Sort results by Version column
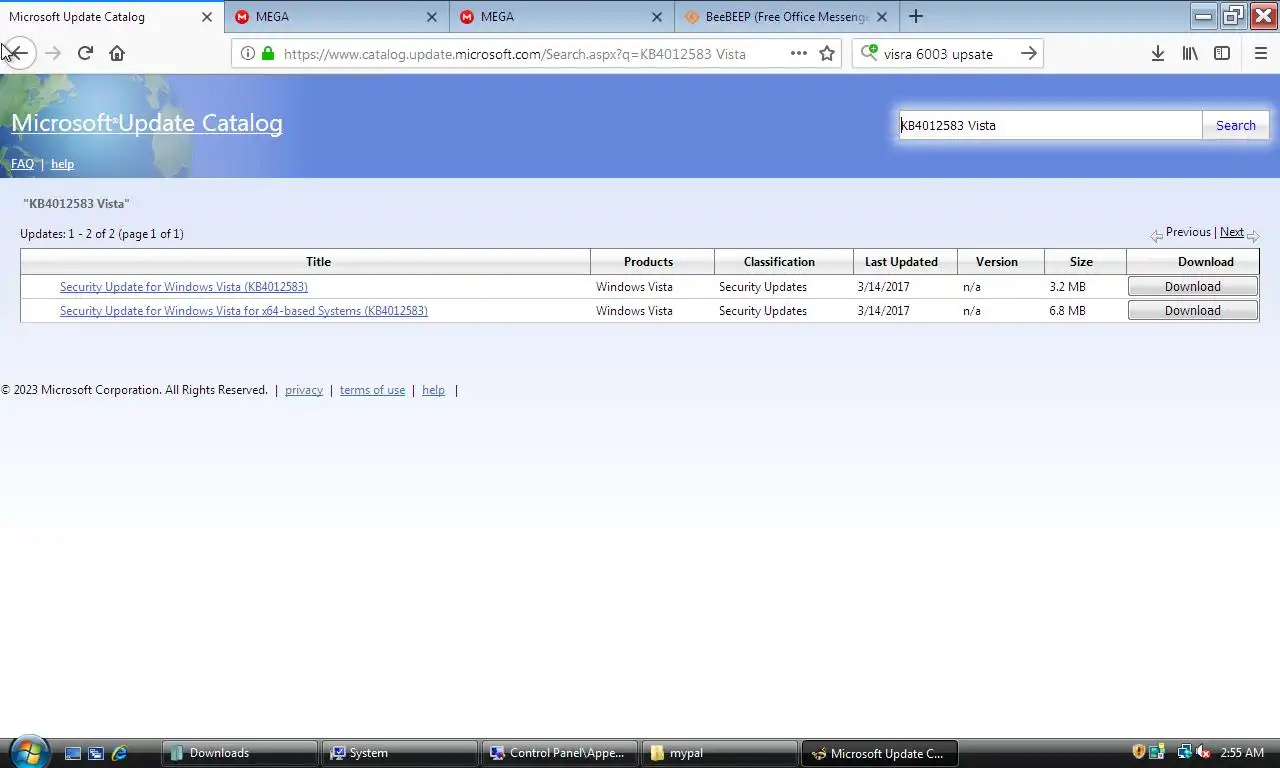Viewport: 1280px width, 768px height. [996, 262]
